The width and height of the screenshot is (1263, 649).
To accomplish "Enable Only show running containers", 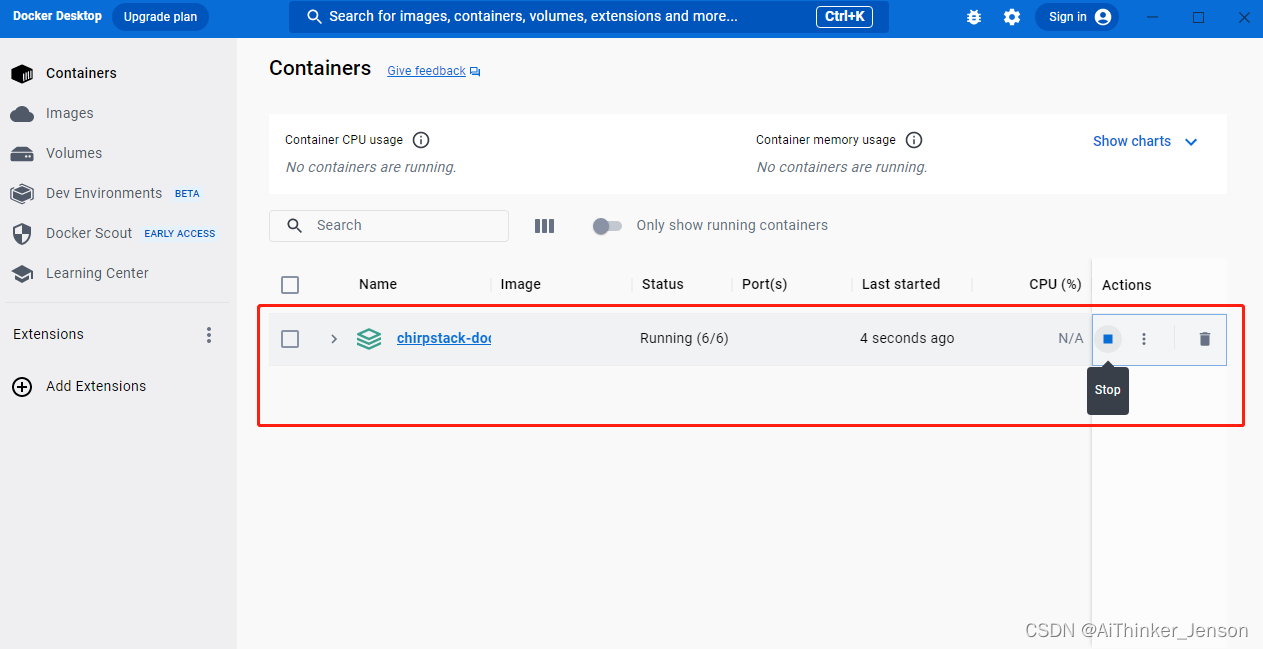I will [607, 226].
